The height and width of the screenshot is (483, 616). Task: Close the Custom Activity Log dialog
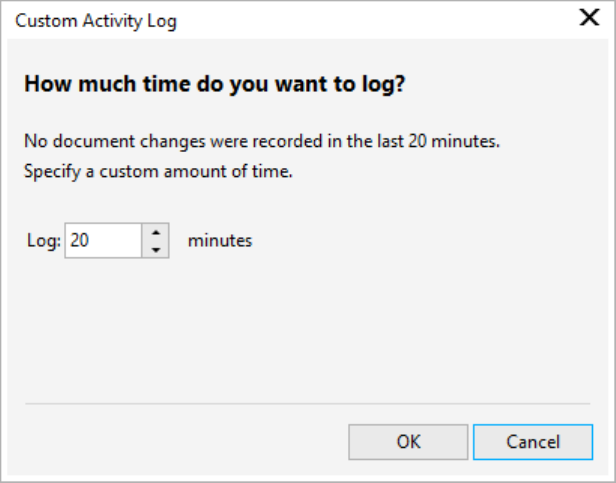589,19
